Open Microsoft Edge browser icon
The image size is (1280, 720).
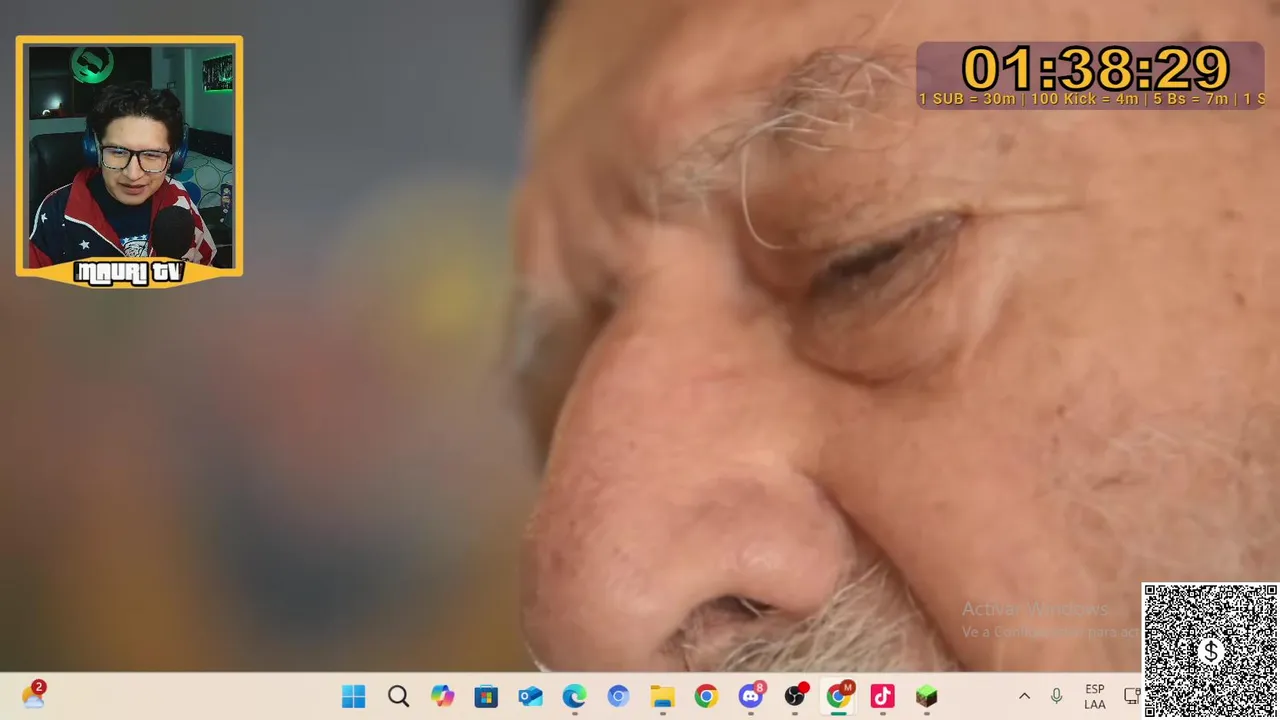click(574, 697)
